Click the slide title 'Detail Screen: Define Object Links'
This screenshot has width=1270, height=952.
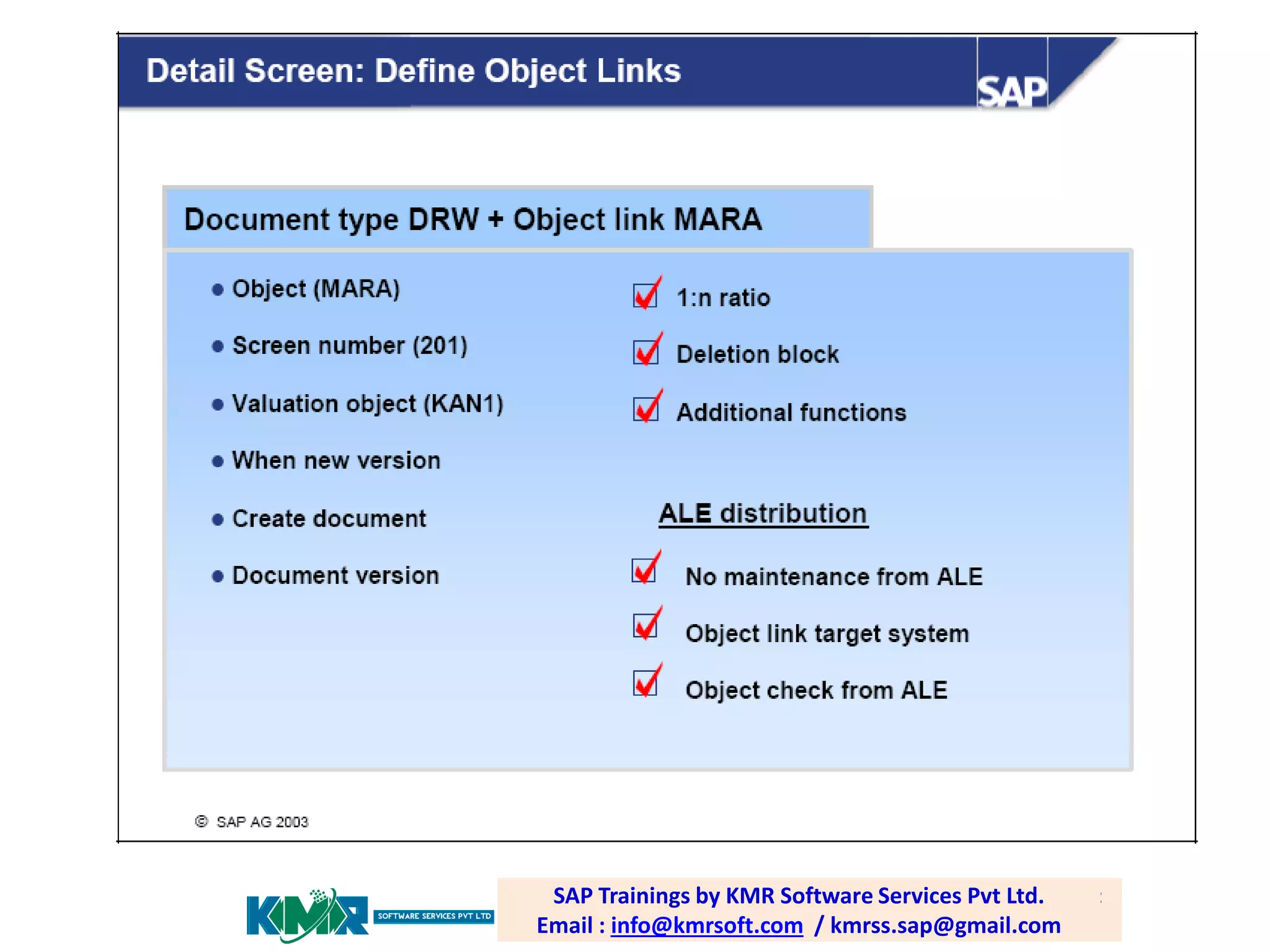pos(414,71)
